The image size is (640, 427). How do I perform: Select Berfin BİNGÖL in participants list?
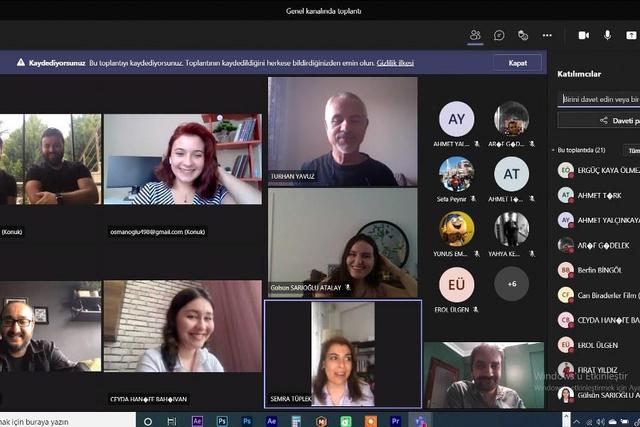599,270
